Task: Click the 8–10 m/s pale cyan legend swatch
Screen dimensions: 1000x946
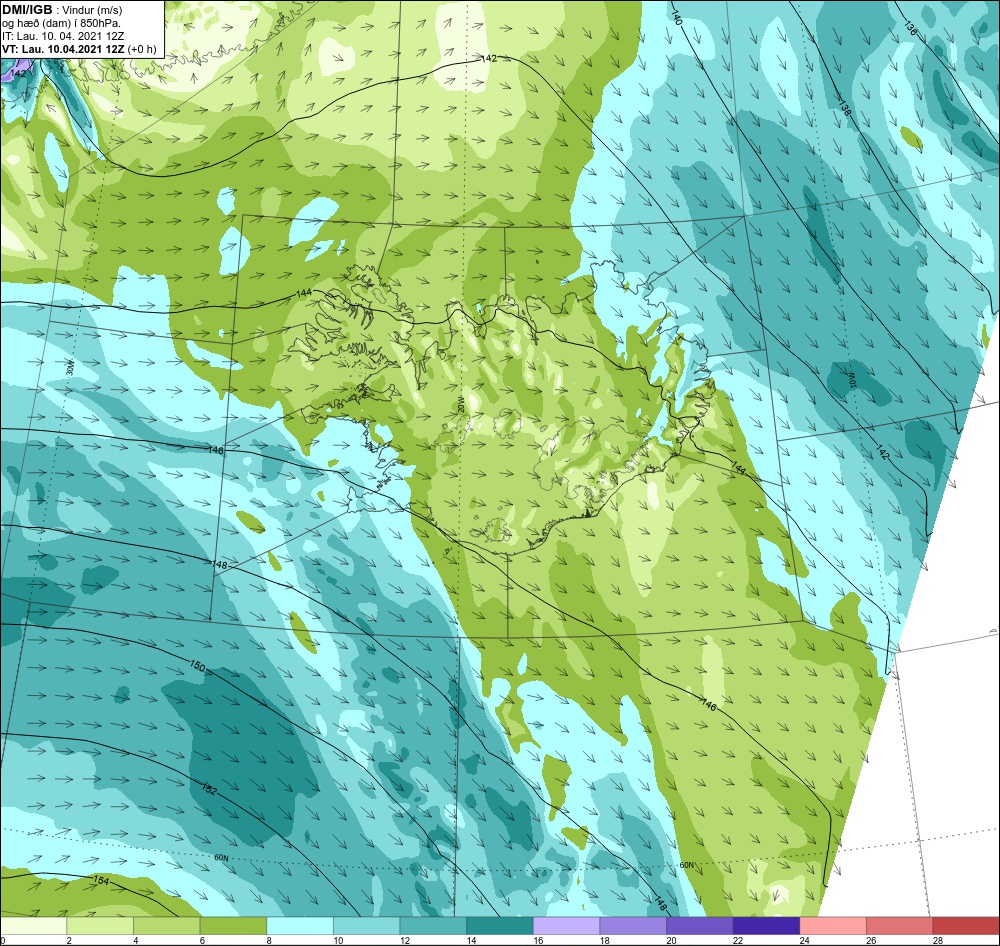Action: click(300, 926)
